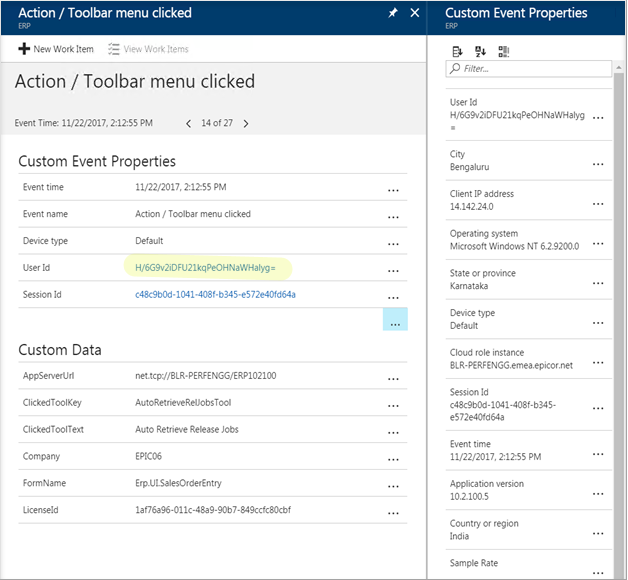Open ellipsis for Sample Rate property

coord(598,573)
